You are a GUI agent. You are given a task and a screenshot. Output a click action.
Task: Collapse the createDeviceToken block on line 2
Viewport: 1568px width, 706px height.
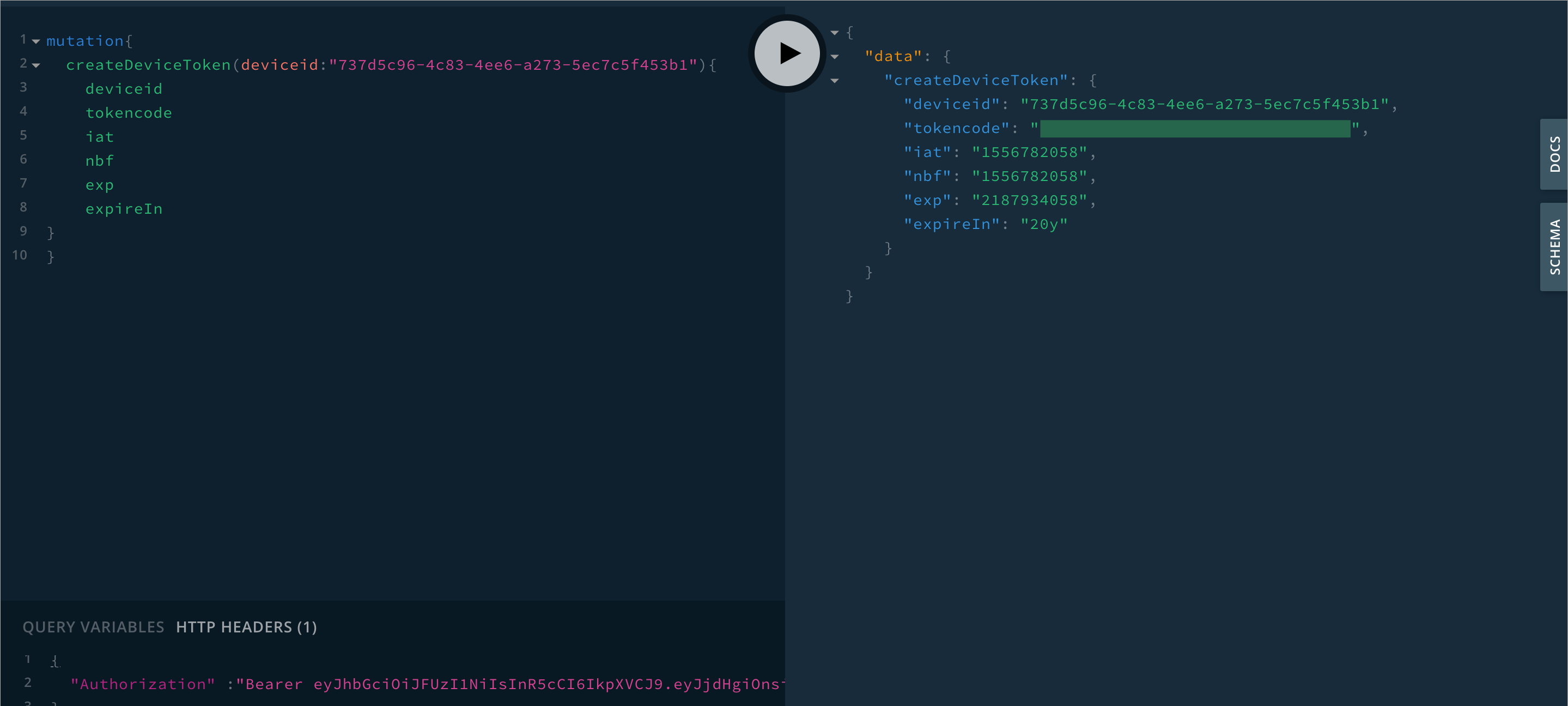pos(36,65)
